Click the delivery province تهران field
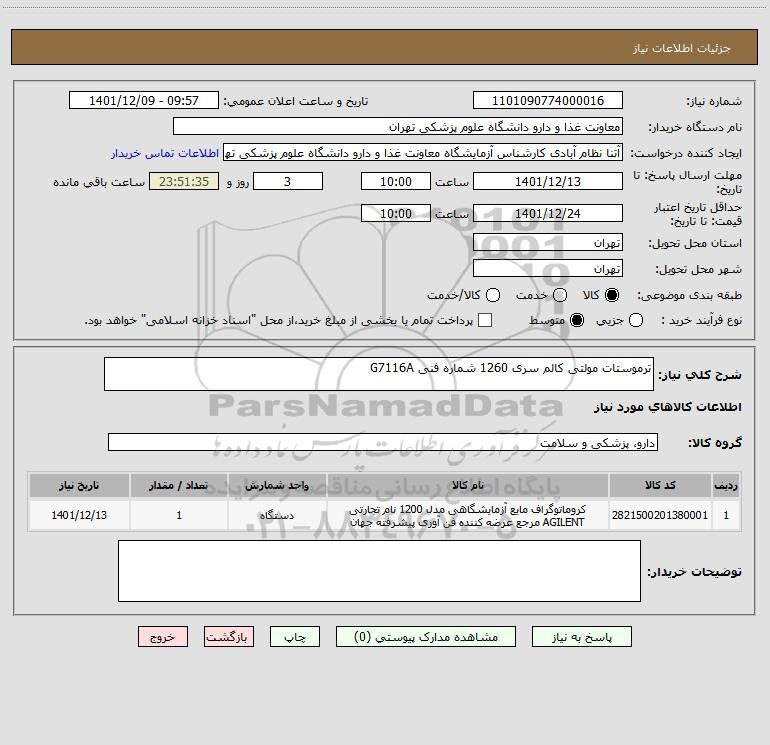 (548, 243)
